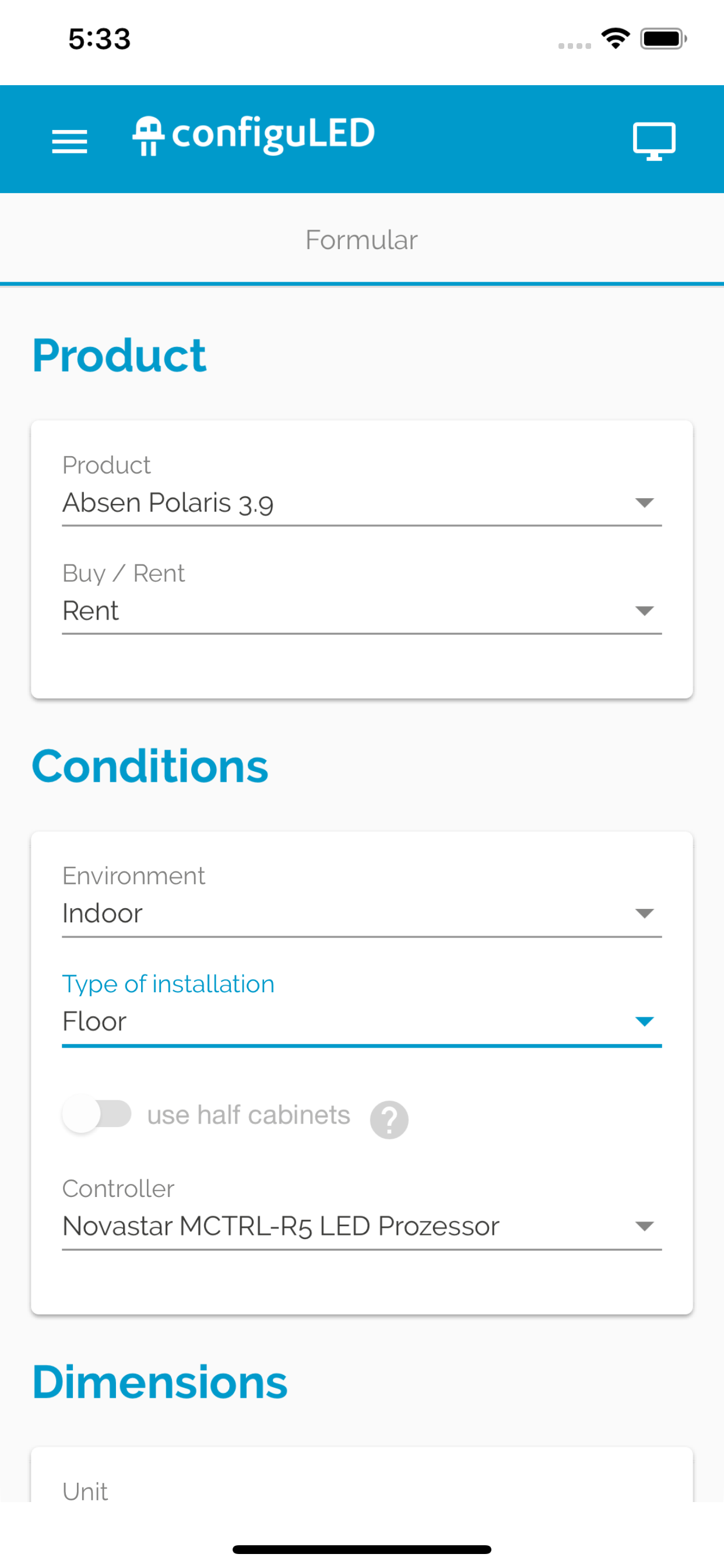This screenshot has height=1568, width=724.
Task: Click the dropdown arrow for Product field
Action: (x=645, y=503)
